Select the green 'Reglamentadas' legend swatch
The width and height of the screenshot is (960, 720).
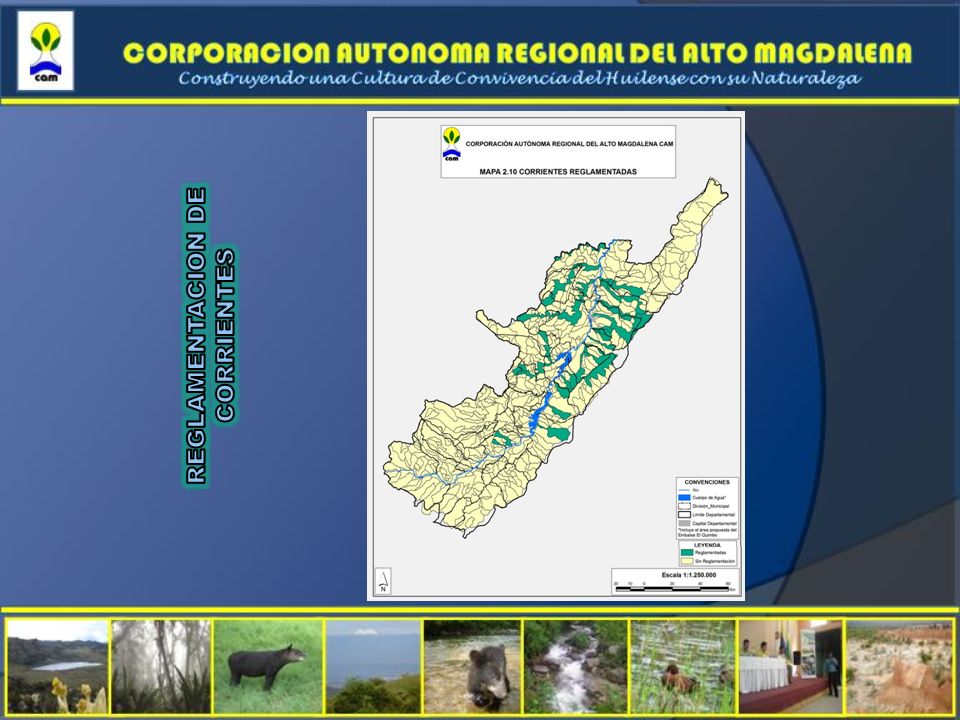tap(687, 552)
